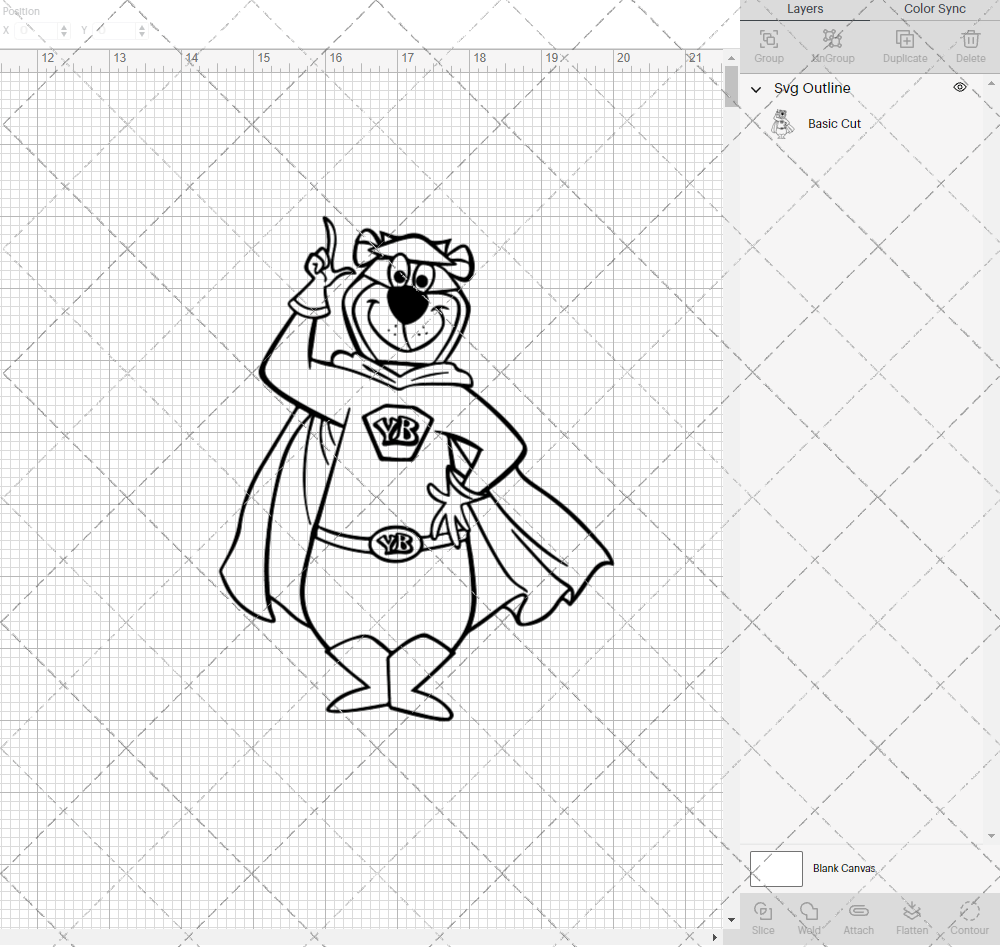Select the Basic Cut layer
Screen dimensions: 1000x947
(x=834, y=123)
